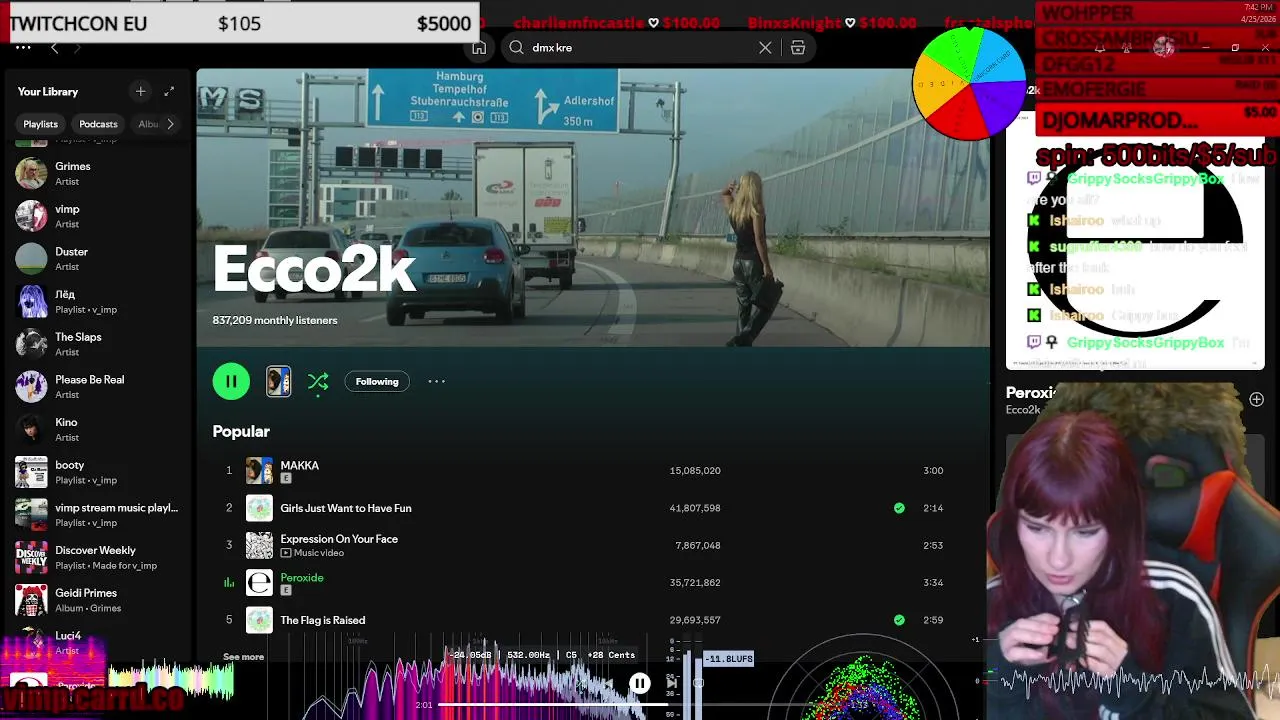Open vimp artist in library
This screenshot has width=1280, height=720.
click(96, 216)
